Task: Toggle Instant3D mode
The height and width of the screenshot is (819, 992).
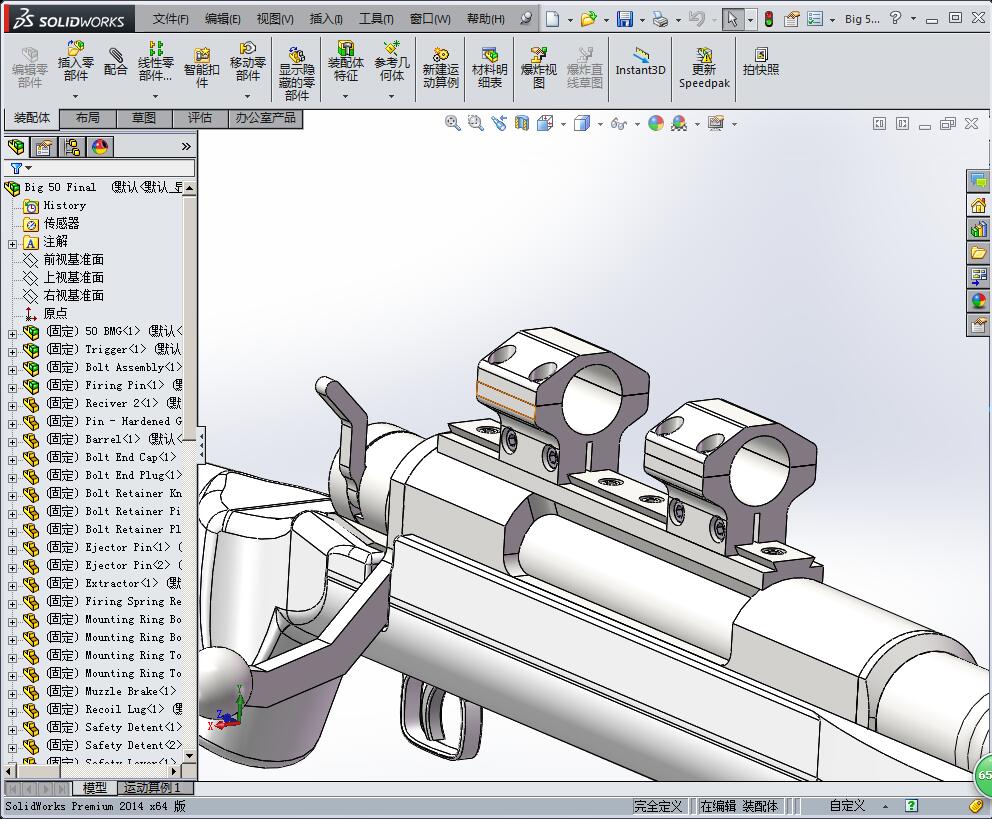Action: (640, 62)
